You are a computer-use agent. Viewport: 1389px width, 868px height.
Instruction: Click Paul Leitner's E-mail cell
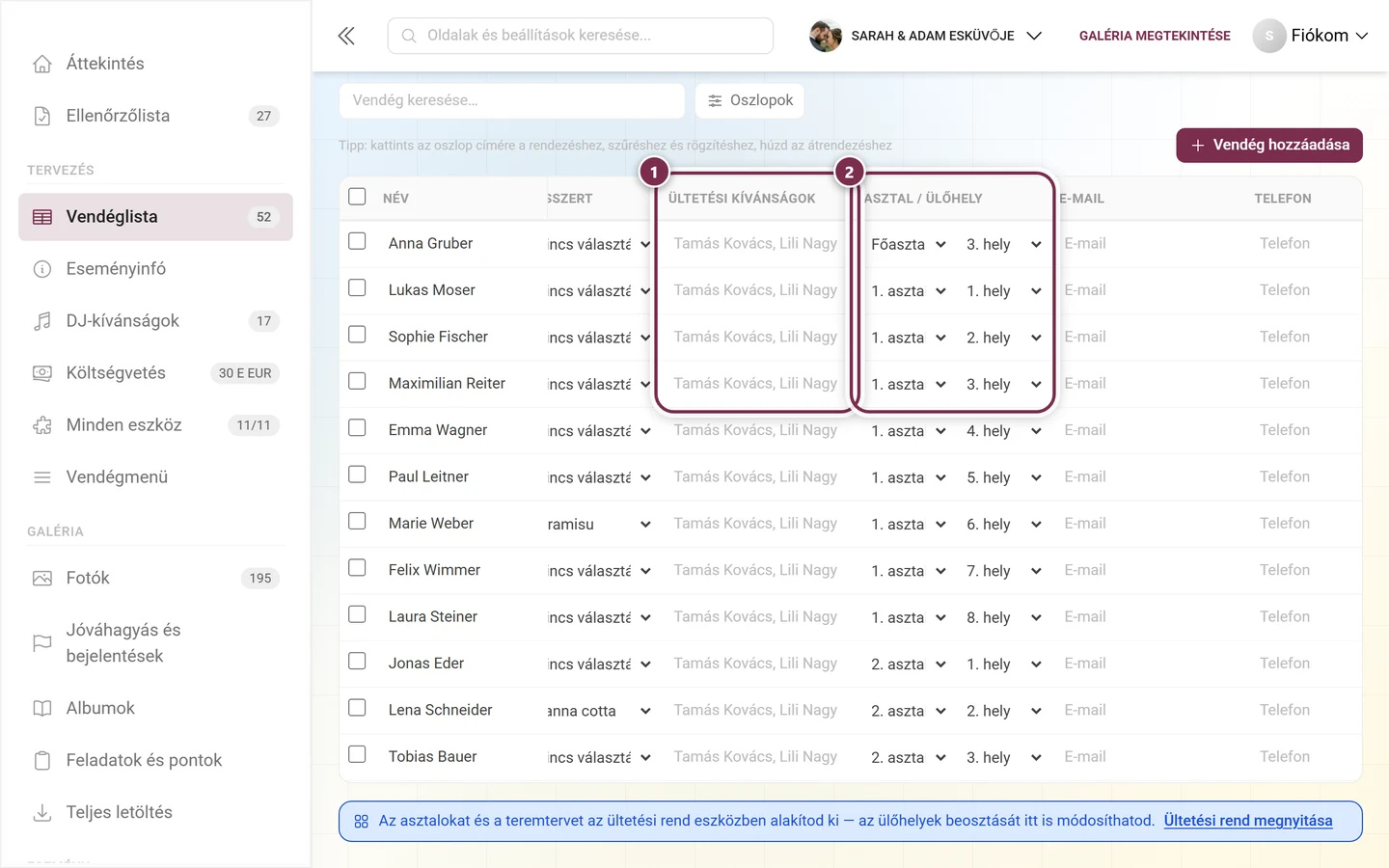click(1153, 477)
